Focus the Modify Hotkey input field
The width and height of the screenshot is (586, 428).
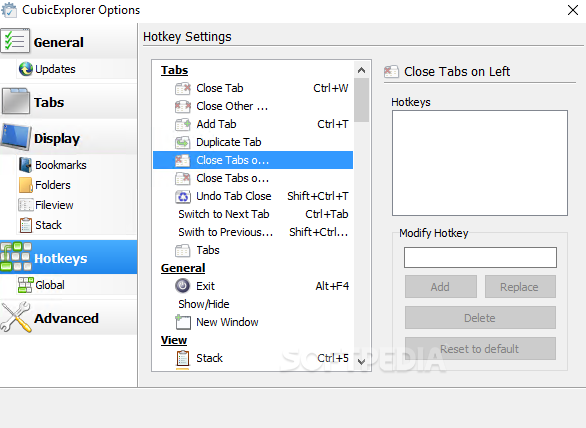click(480, 257)
